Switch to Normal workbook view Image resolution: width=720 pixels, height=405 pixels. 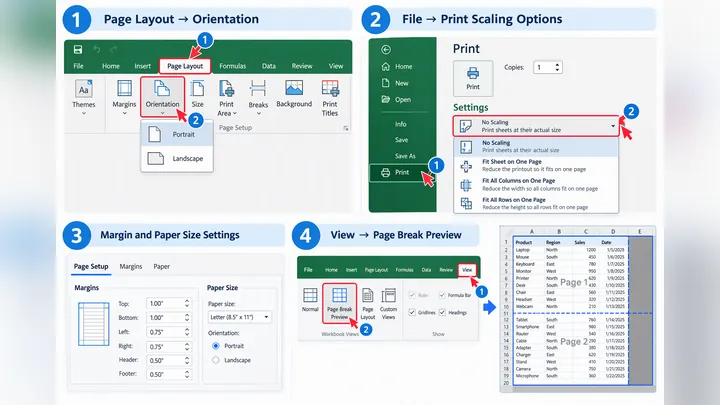click(310, 300)
